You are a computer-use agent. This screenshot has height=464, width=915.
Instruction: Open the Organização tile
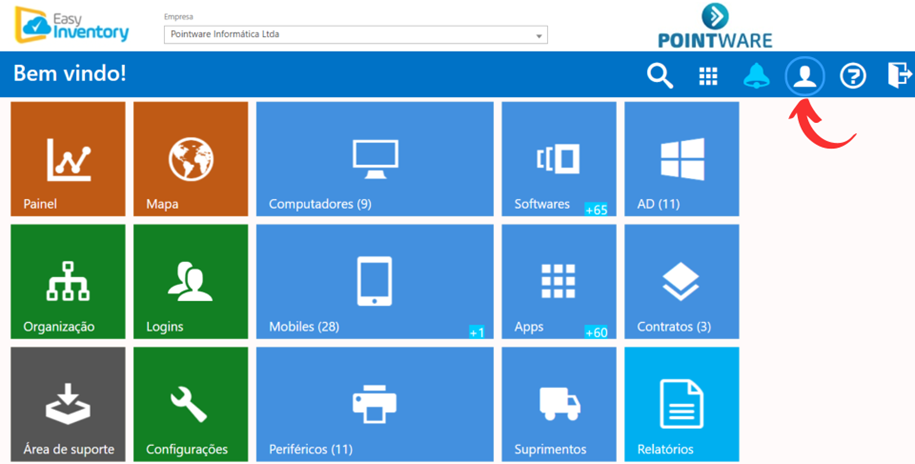(68, 282)
